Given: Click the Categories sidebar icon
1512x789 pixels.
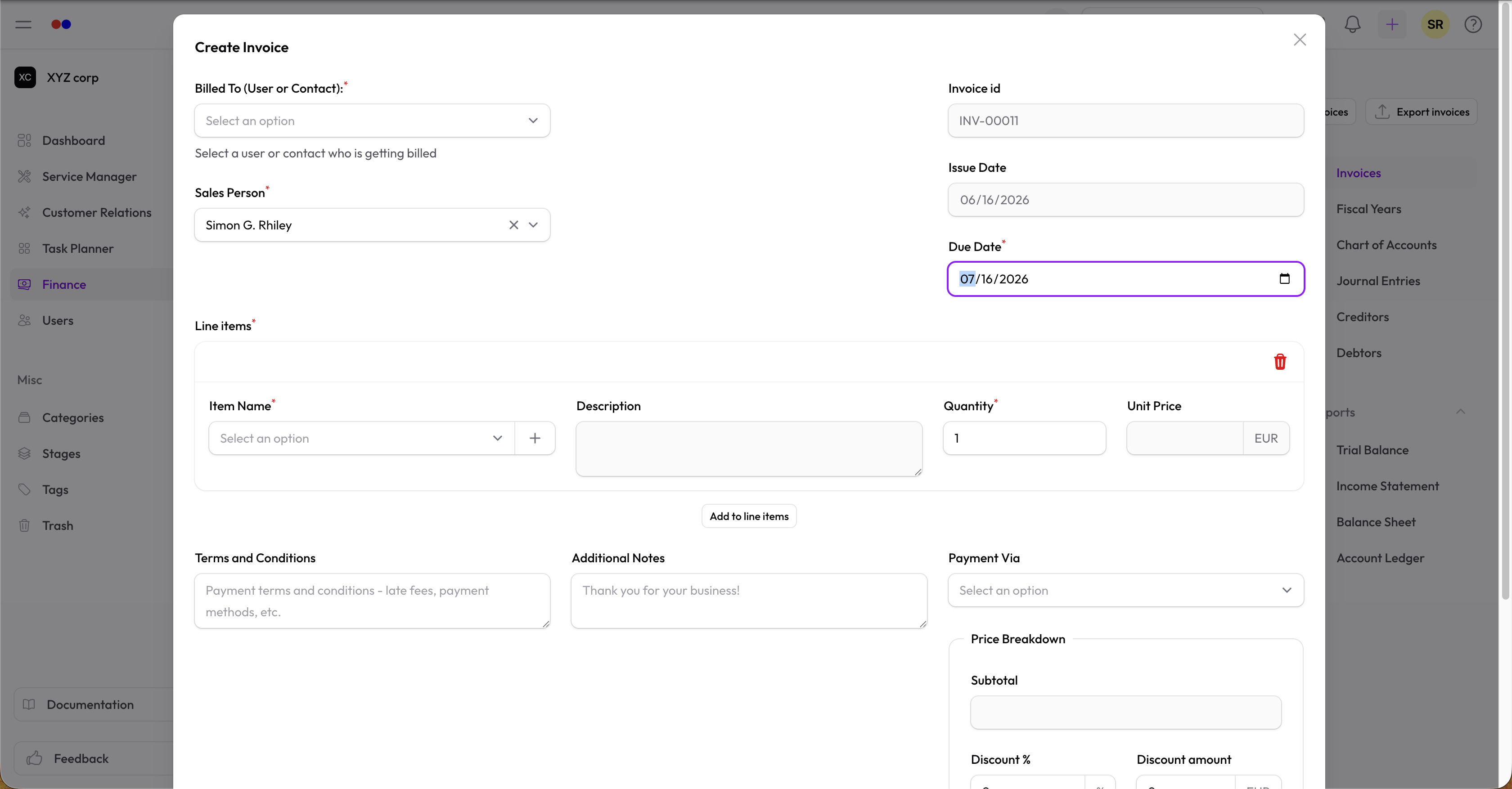Looking at the screenshot, I should click(x=24, y=417).
